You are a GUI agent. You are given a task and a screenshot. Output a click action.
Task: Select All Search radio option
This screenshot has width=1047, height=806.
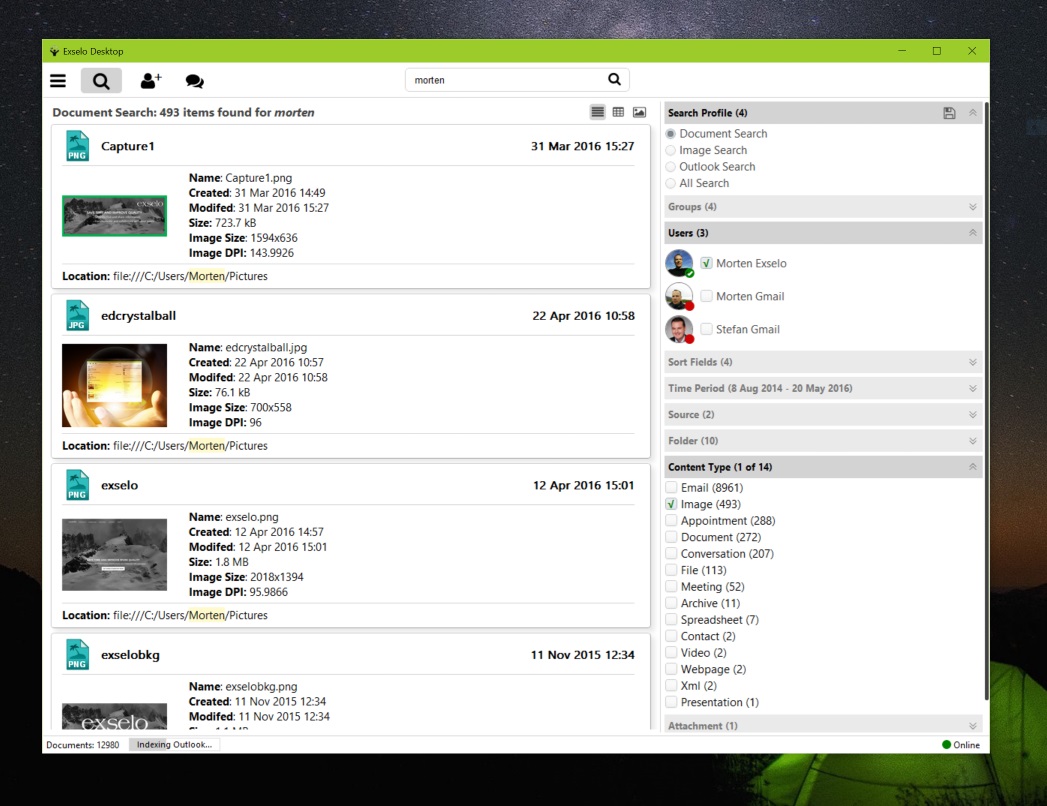[x=670, y=183]
